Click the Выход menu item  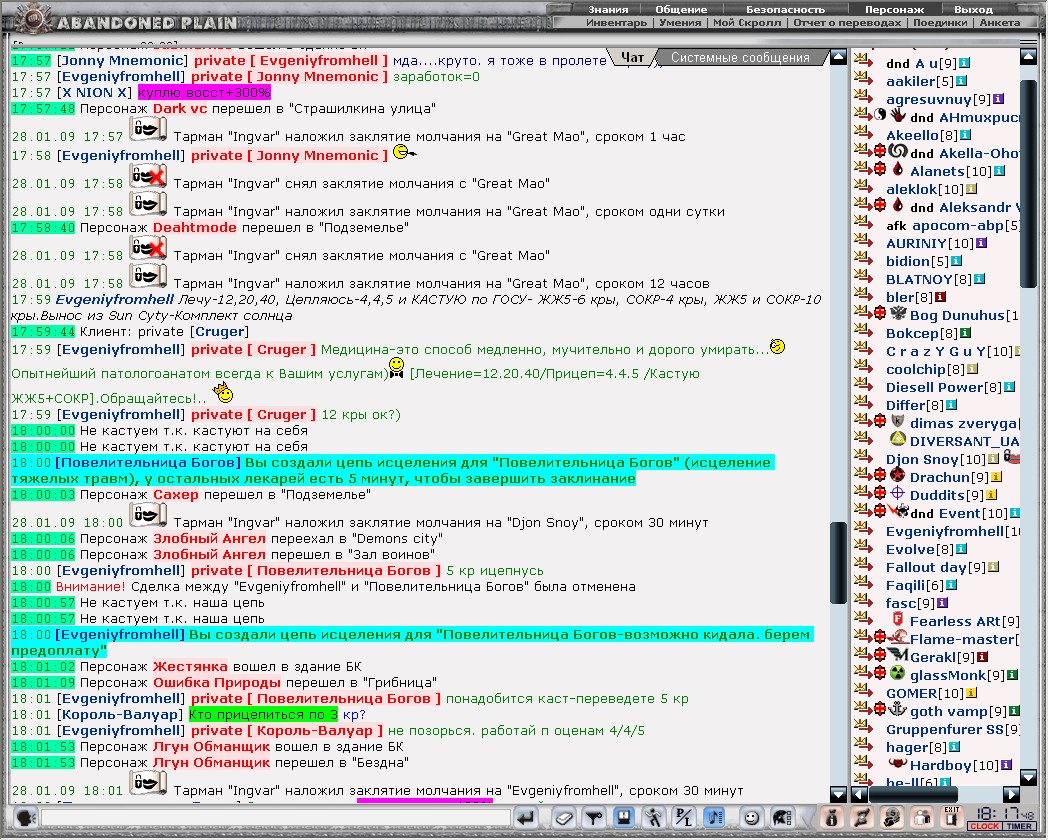972,9
